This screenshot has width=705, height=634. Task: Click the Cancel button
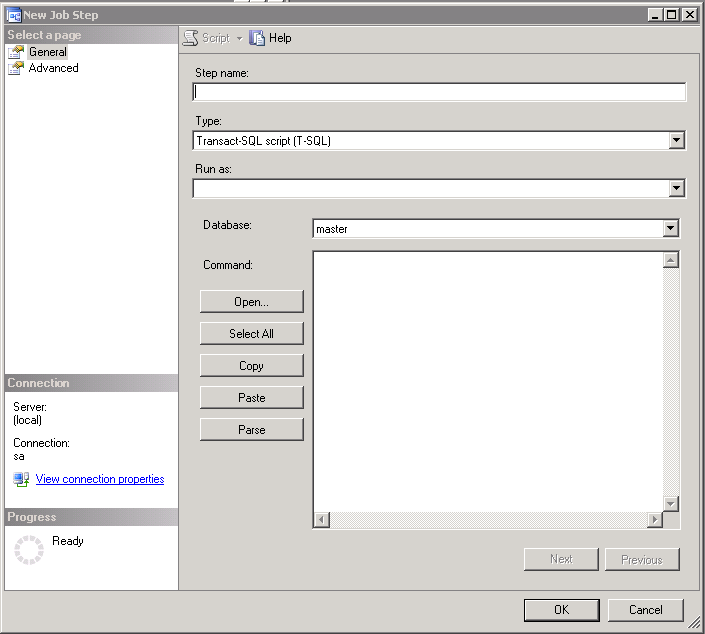[646, 610]
